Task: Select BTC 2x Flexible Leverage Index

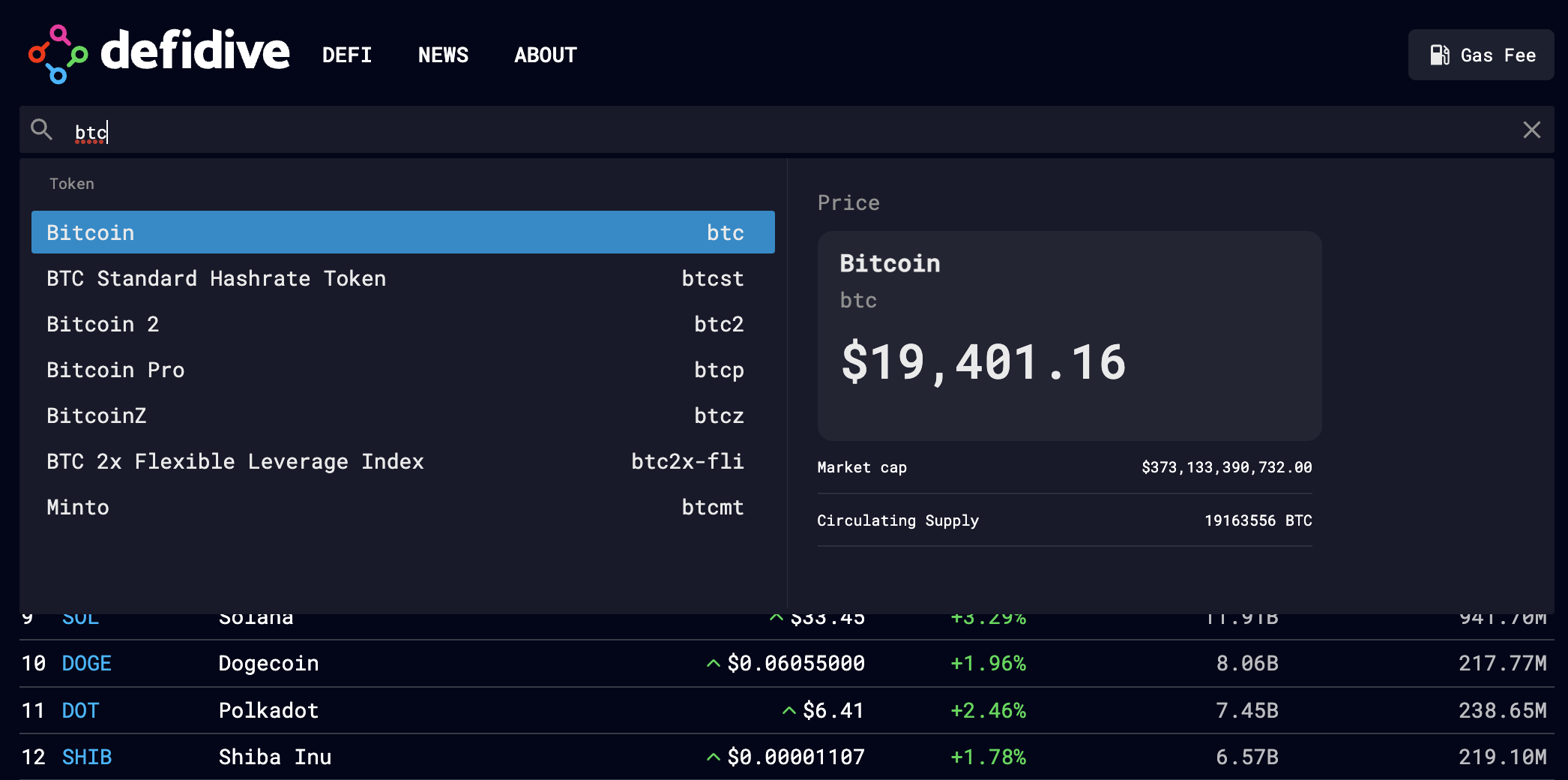Action: 403,461
